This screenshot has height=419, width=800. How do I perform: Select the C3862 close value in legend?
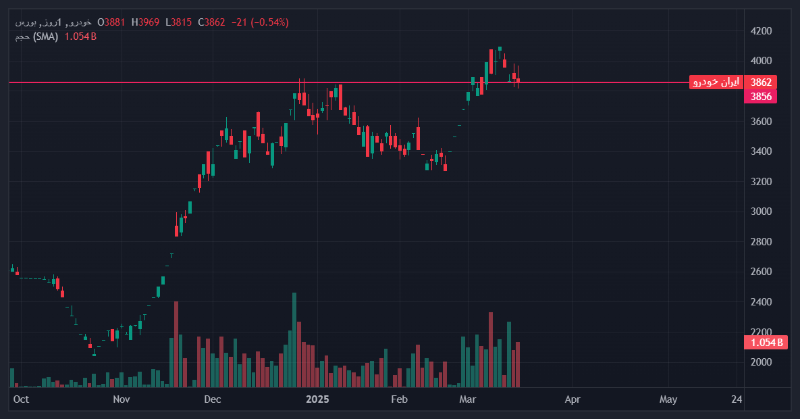click(x=212, y=22)
